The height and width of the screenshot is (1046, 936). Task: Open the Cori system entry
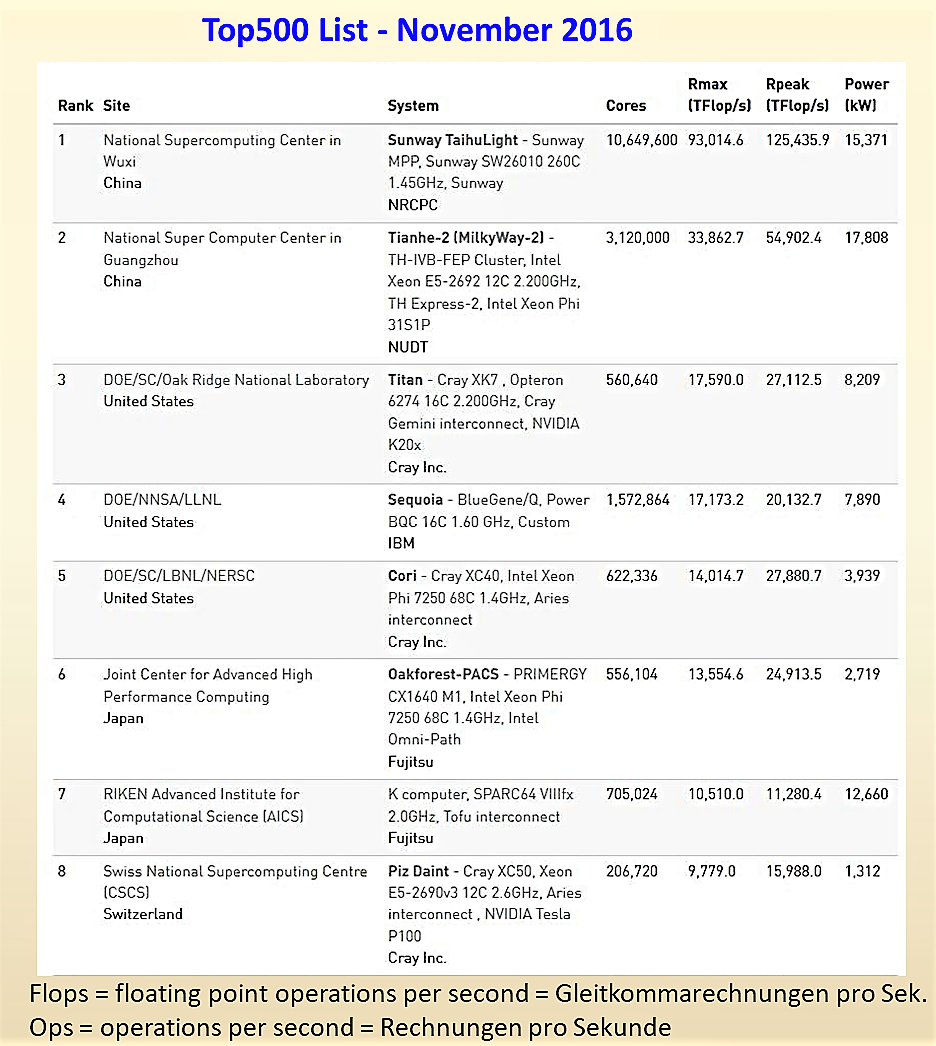point(402,576)
